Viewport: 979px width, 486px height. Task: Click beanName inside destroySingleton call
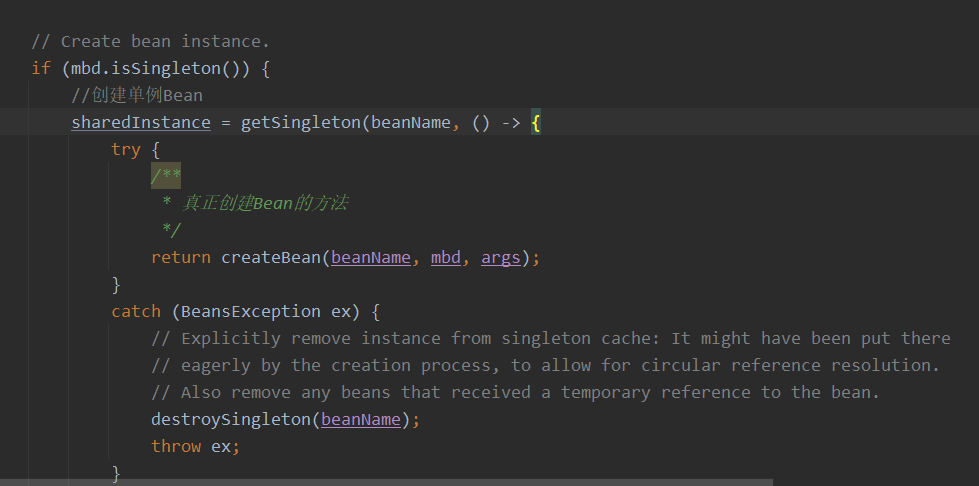pyautogui.click(x=361, y=419)
